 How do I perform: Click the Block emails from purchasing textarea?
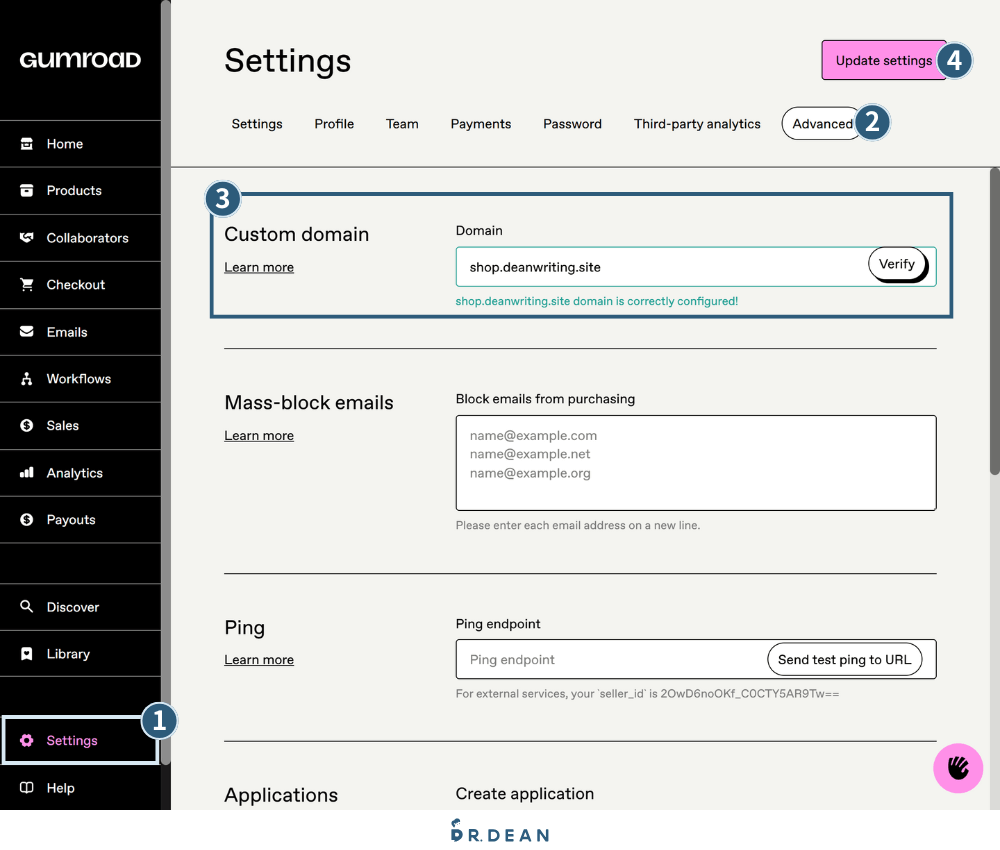pyautogui.click(x=695, y=463)
